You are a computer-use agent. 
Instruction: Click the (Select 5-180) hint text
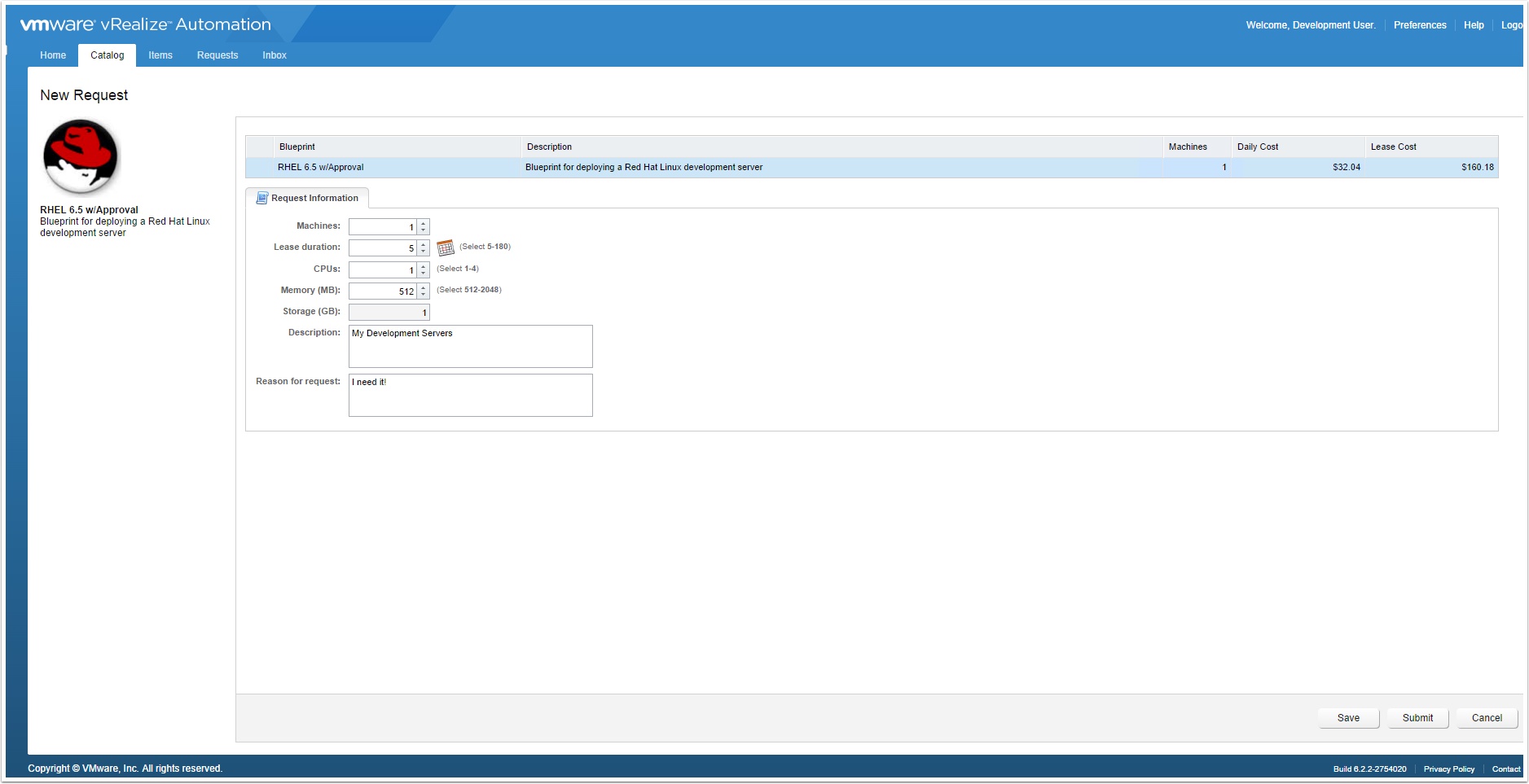[486, 247]
